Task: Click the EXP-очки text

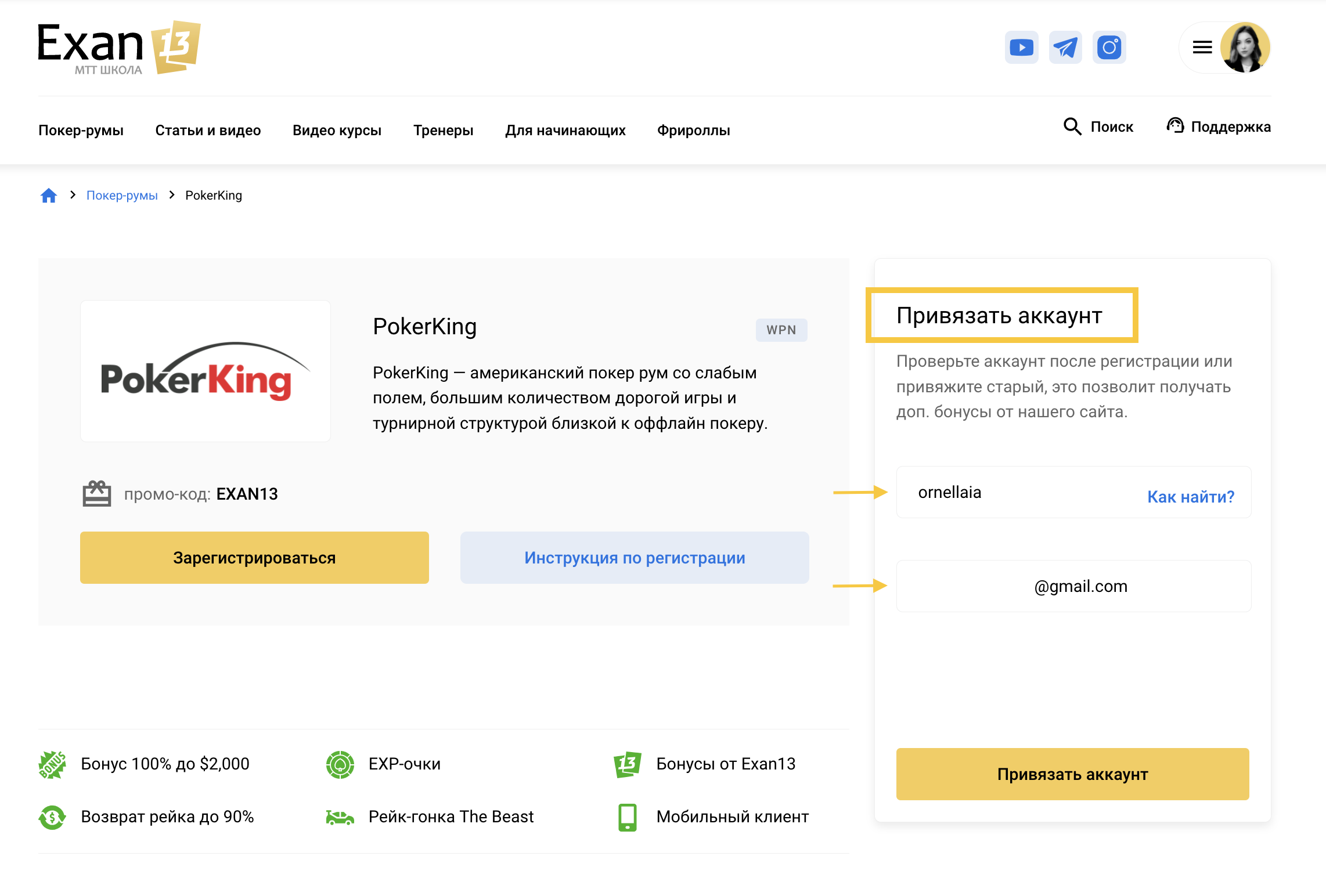Action: (405, 764)
